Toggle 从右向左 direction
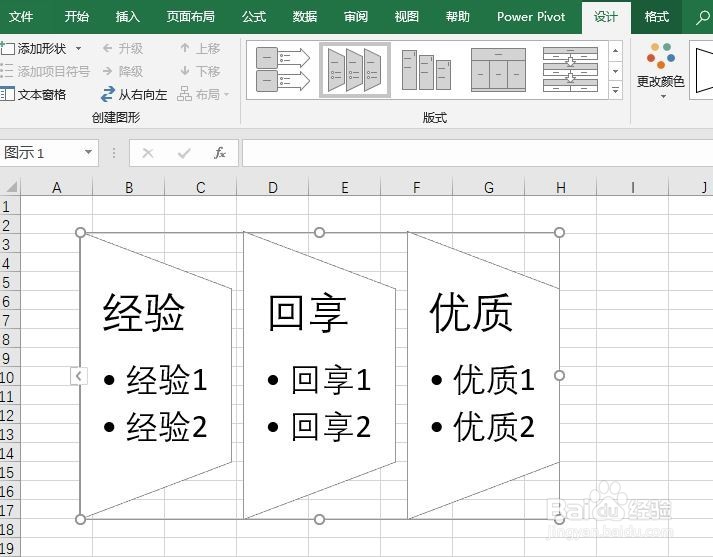The height and width of the screenshot is (557, 713). [134, 94]
